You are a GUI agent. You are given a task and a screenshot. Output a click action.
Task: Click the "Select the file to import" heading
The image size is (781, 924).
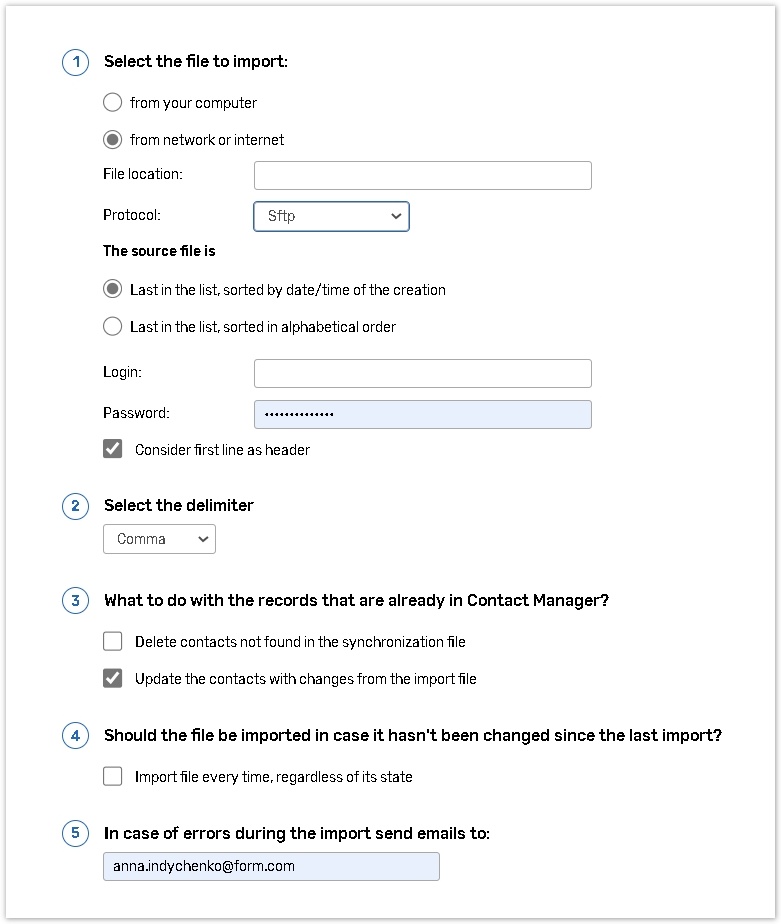pyautogui.click(x=196, y=62)
